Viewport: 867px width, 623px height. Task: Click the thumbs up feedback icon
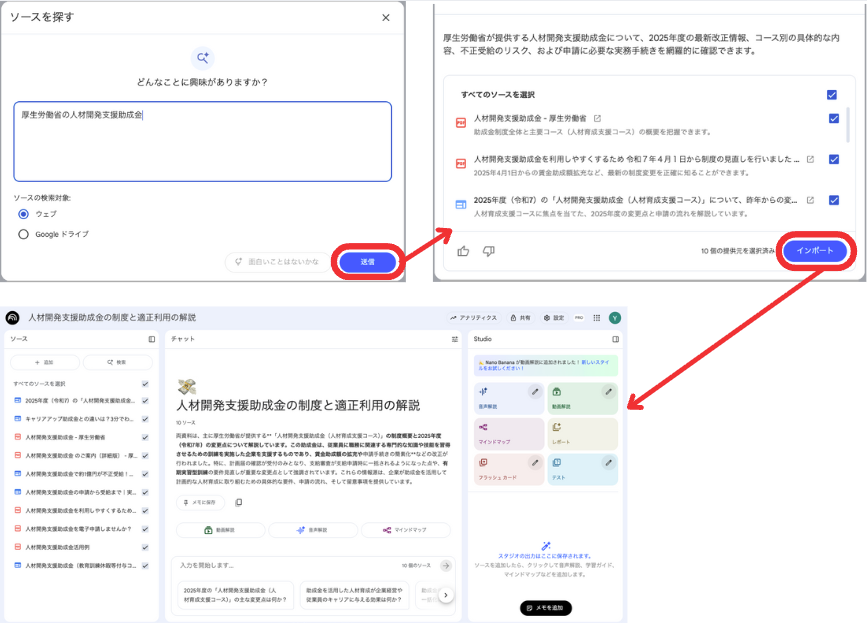[x=463, y=251]
